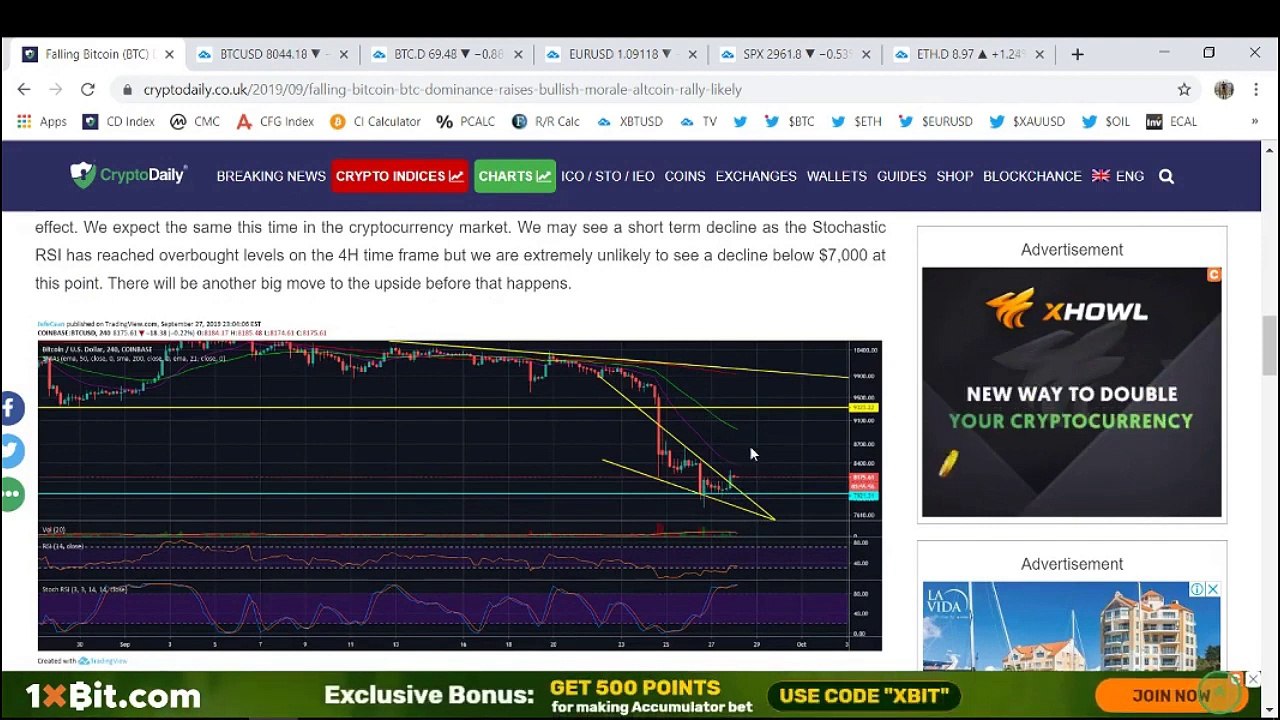Open the Chrome three-dot menu
Viewport: 1280px width, 720px height.
click(x=1256, y=90)
